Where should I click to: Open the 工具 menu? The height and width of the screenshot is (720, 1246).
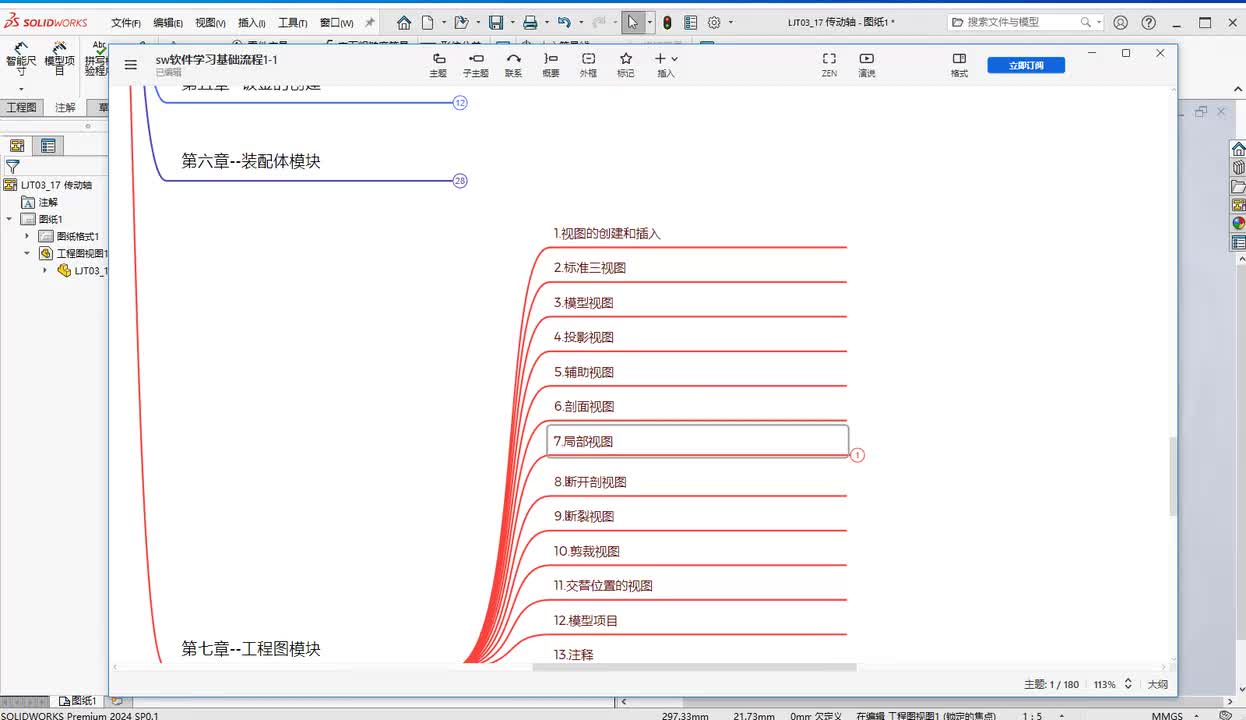click(x=292, y=22)
